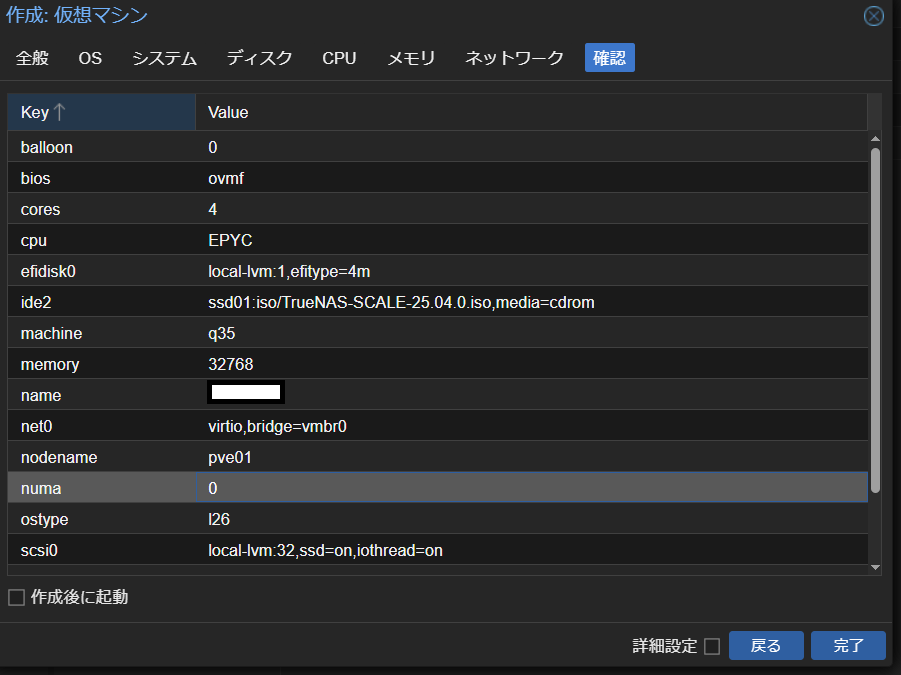This screenshot has width=901, height=675.
Task: Click the scrollbar down arrow
Action: point(876,567)
